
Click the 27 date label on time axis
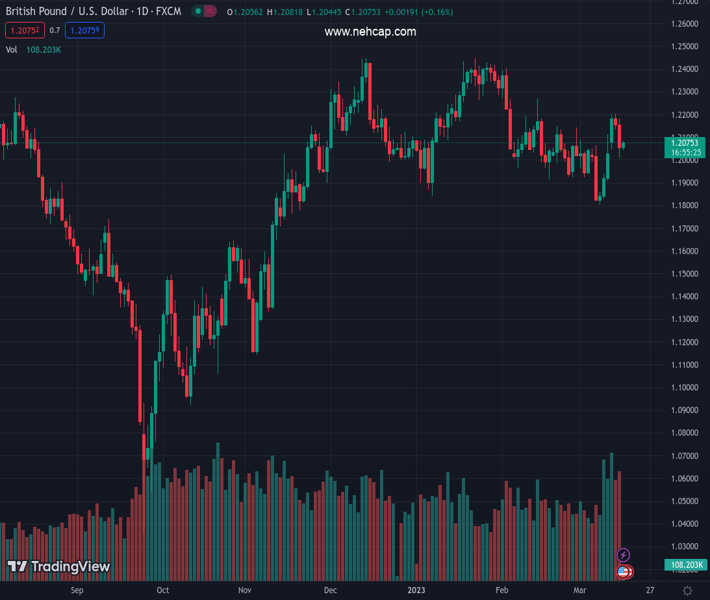pos(650,590)
